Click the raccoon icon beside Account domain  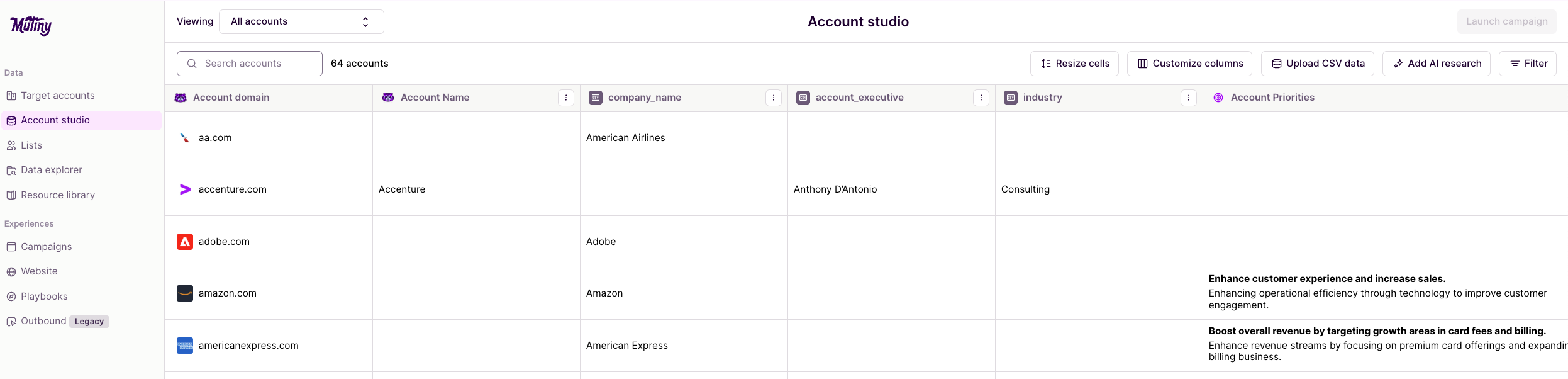point(181,98)
